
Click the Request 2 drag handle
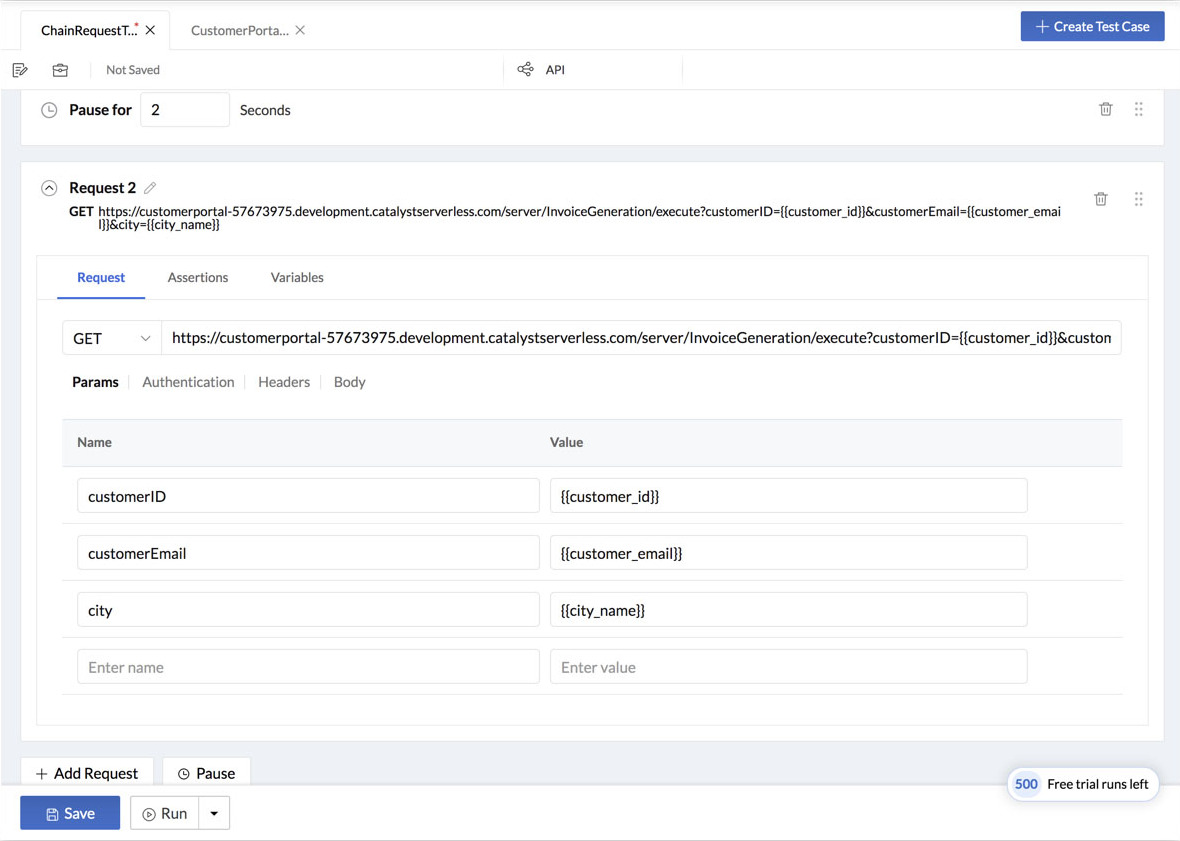1138,199
